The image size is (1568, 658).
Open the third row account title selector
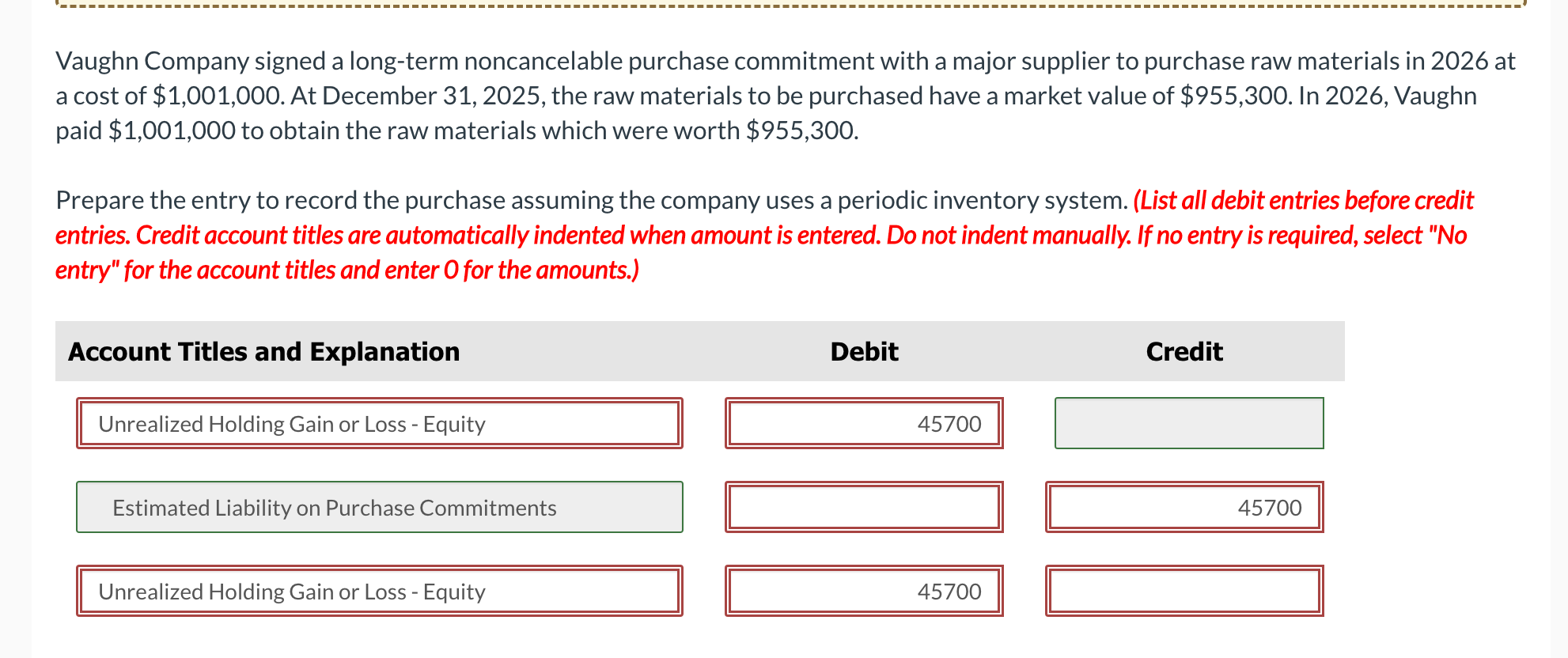point(378,591)
